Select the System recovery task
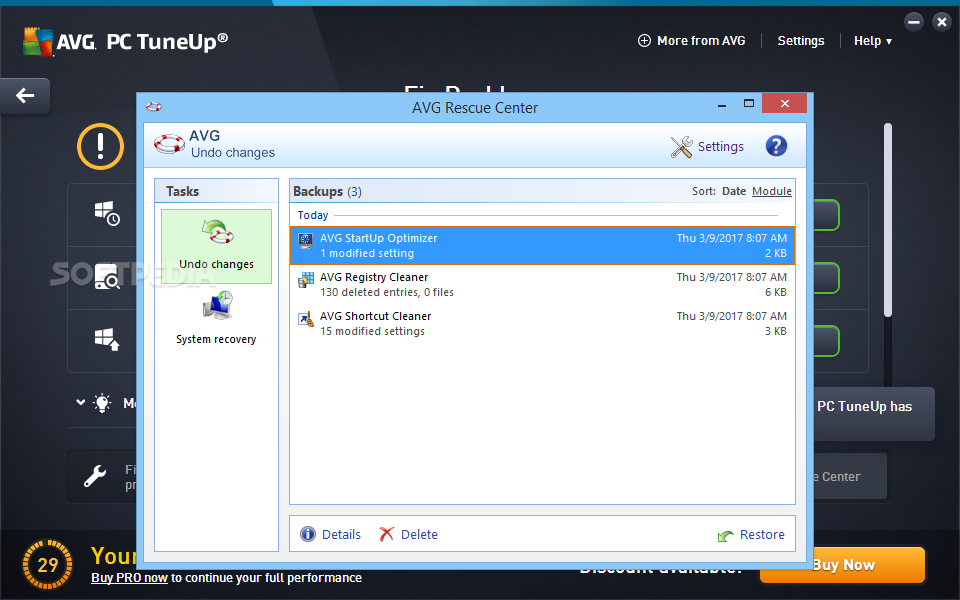 click(216, 318)
